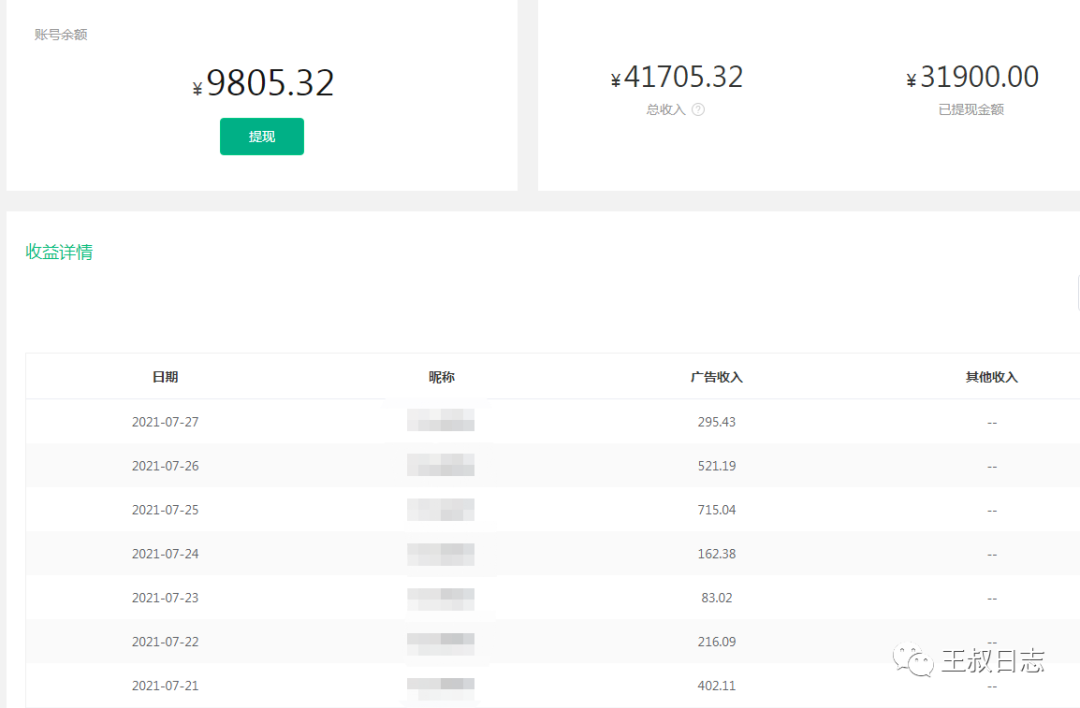Select the date 2021-07-27
This screenshot has width=1080, height=708.
click(165, 421)
